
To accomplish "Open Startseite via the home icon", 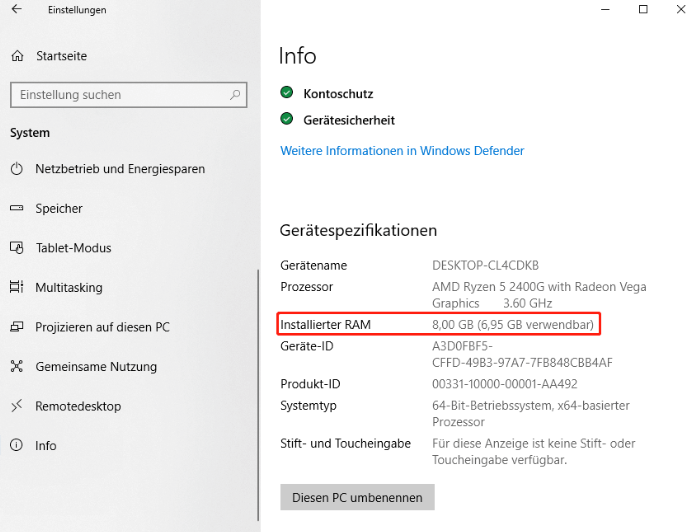I will point(16,55).
